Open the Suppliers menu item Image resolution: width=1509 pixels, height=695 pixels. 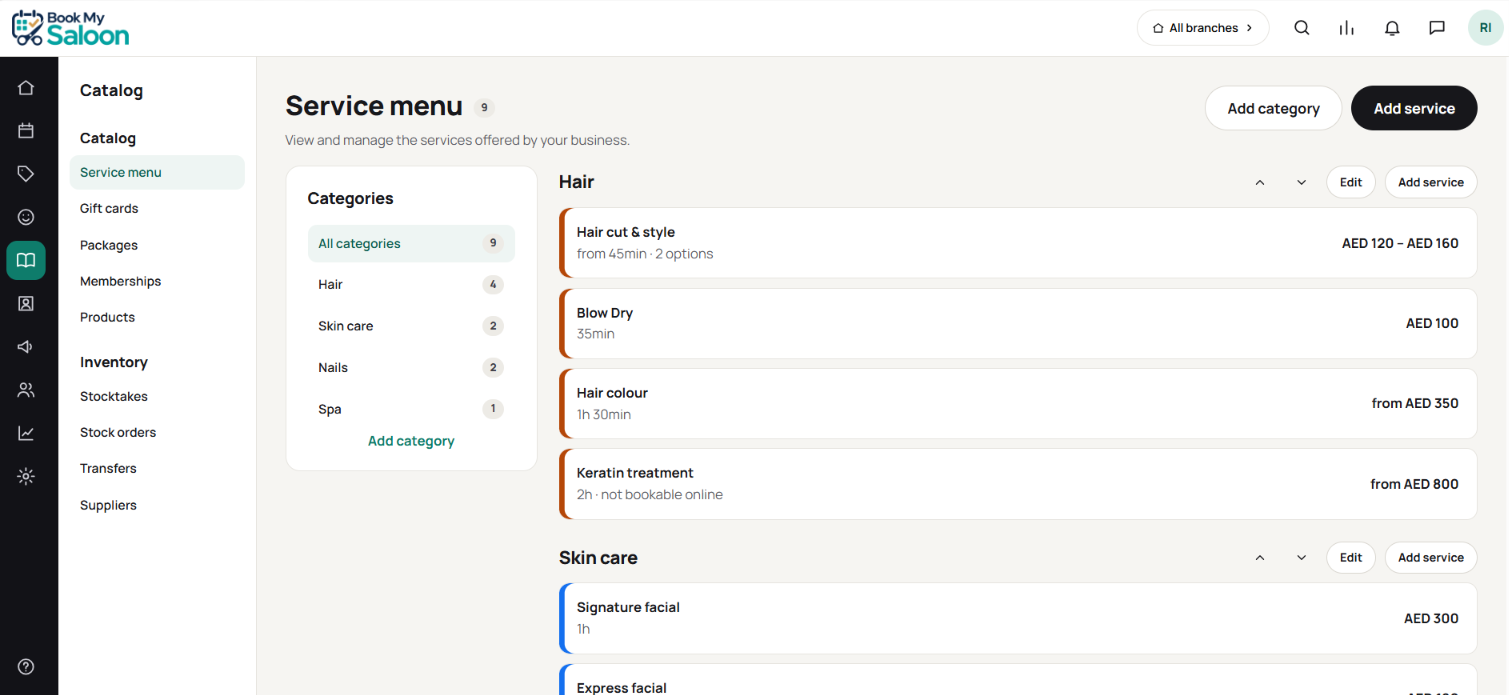point(108,505)
